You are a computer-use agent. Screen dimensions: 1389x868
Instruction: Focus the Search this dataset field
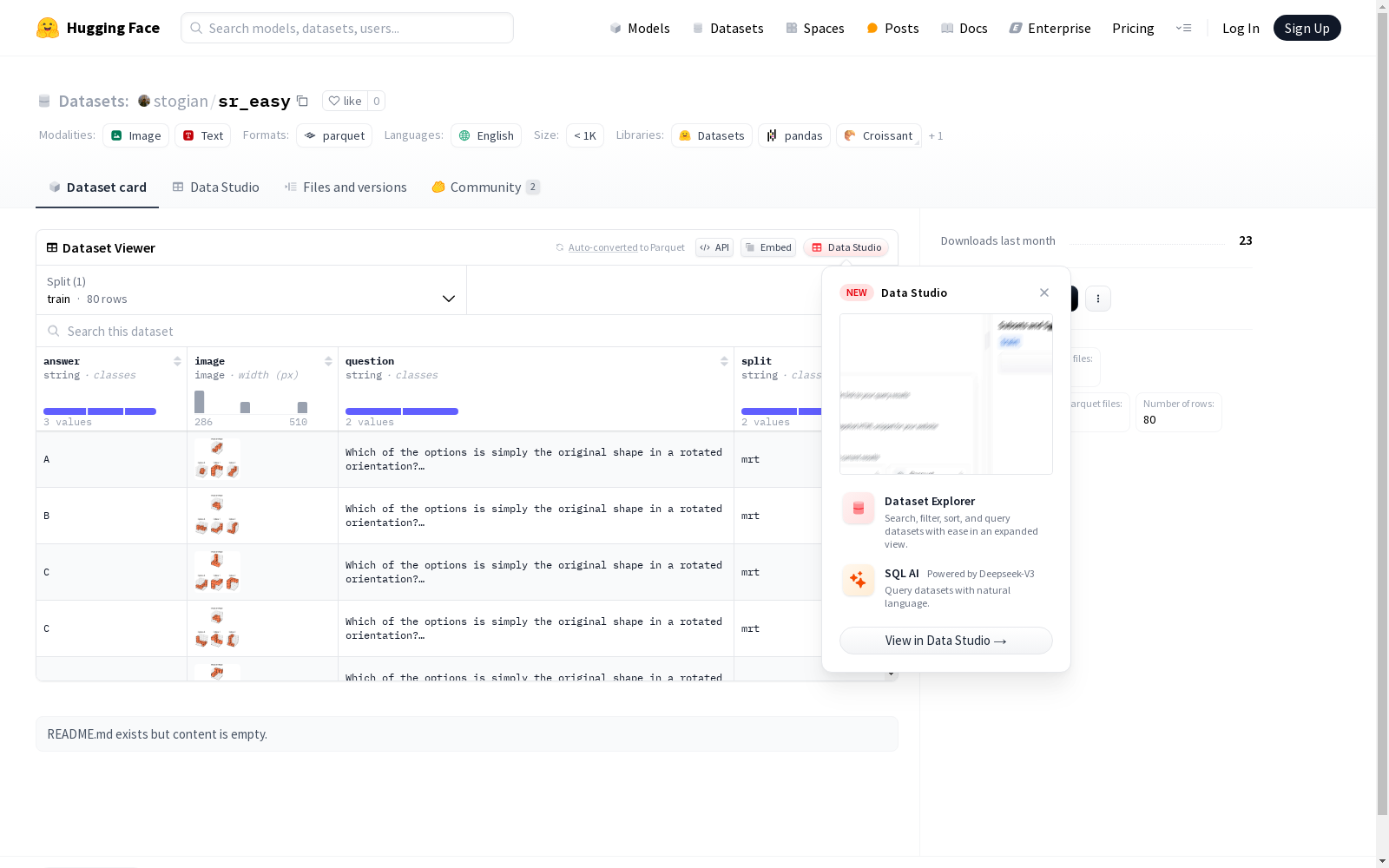[429, 331]
